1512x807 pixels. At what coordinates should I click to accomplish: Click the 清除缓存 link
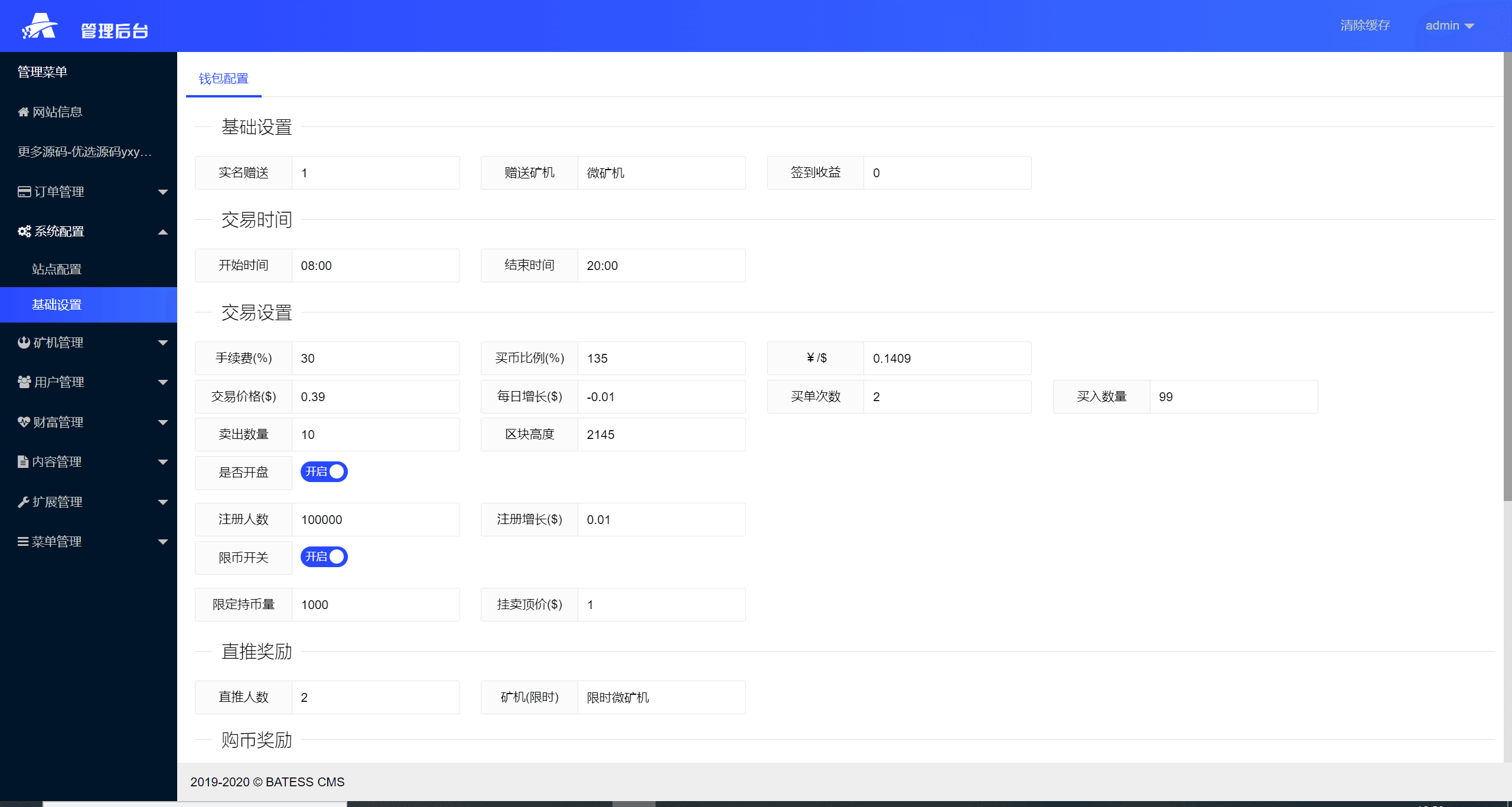click(1365, 25)
